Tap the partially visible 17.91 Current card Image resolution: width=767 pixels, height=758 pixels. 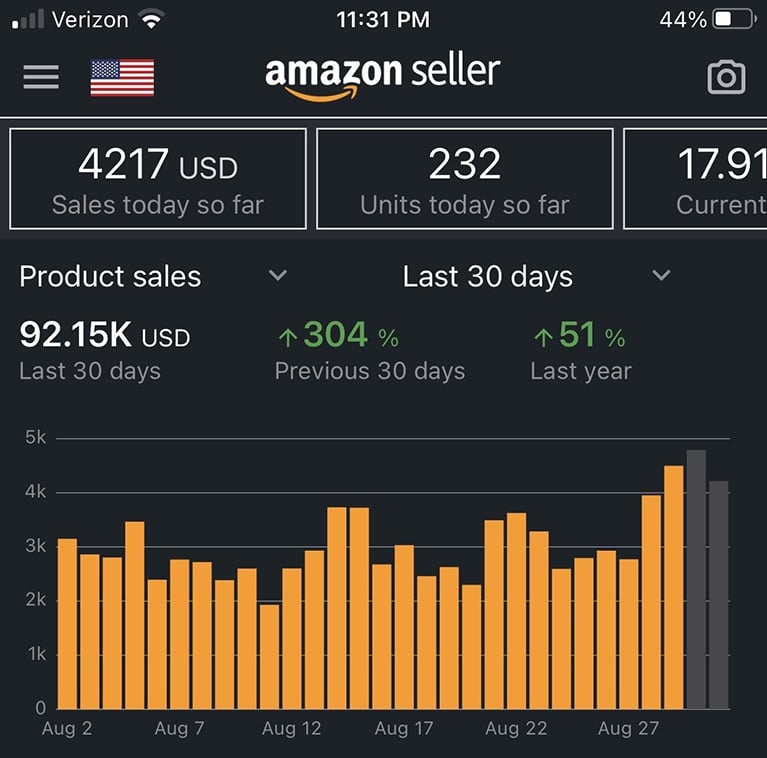coord(700,179)
